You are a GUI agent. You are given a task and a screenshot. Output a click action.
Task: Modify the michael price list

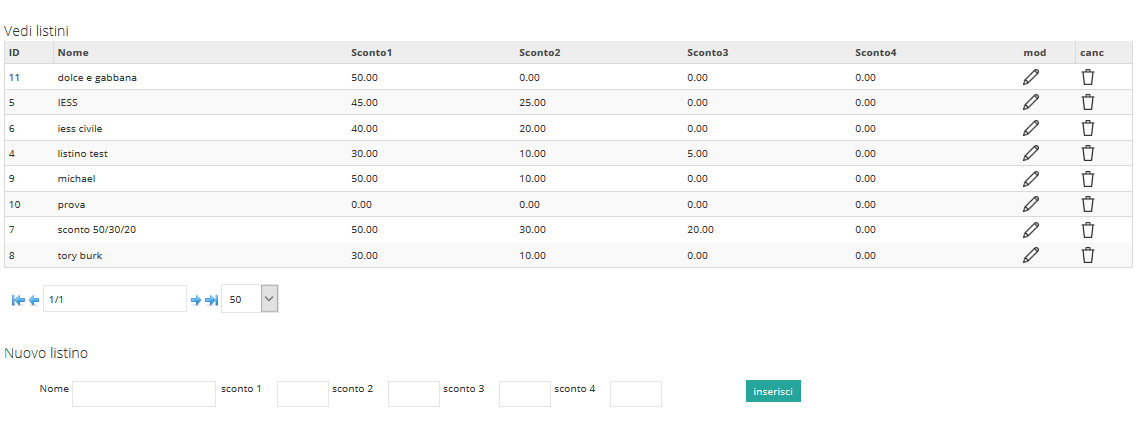pos(1031,179)
